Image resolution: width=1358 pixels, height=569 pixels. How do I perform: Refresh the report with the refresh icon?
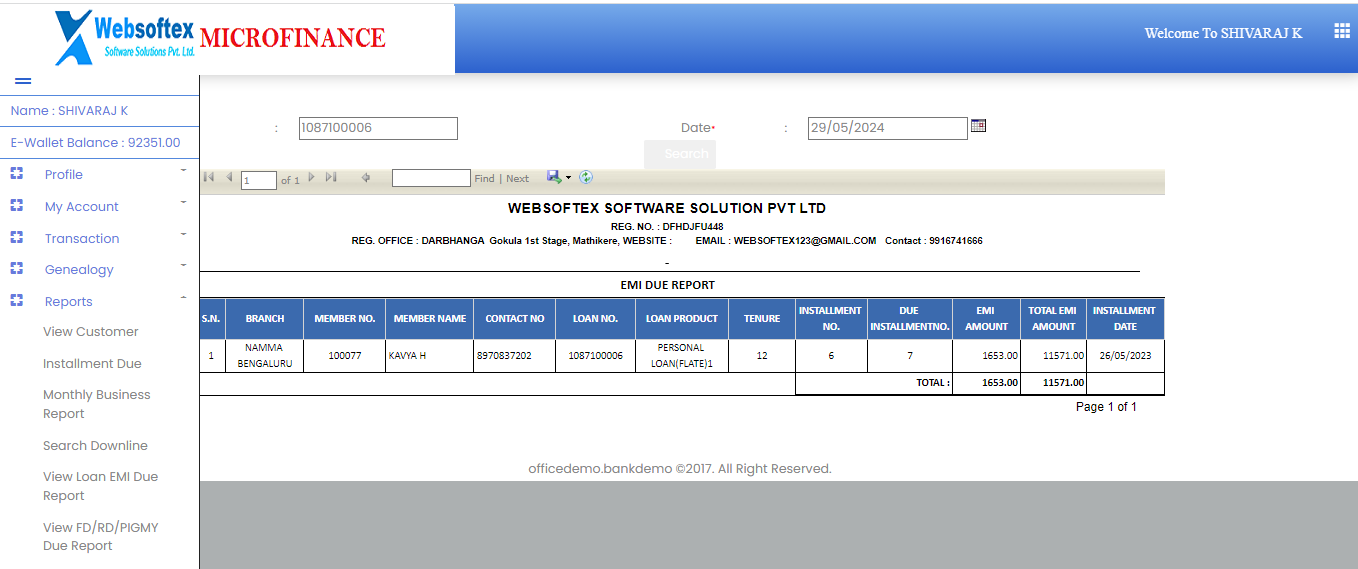(x=586, y=177)
